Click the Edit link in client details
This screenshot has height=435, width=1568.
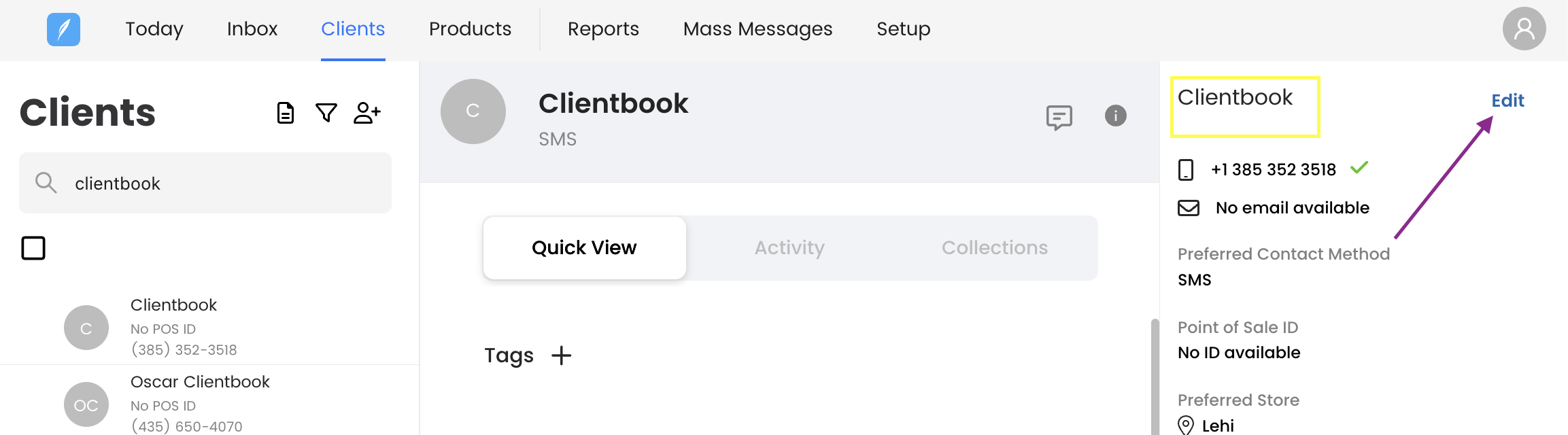pyautogui.click(x=1507, y=101)
